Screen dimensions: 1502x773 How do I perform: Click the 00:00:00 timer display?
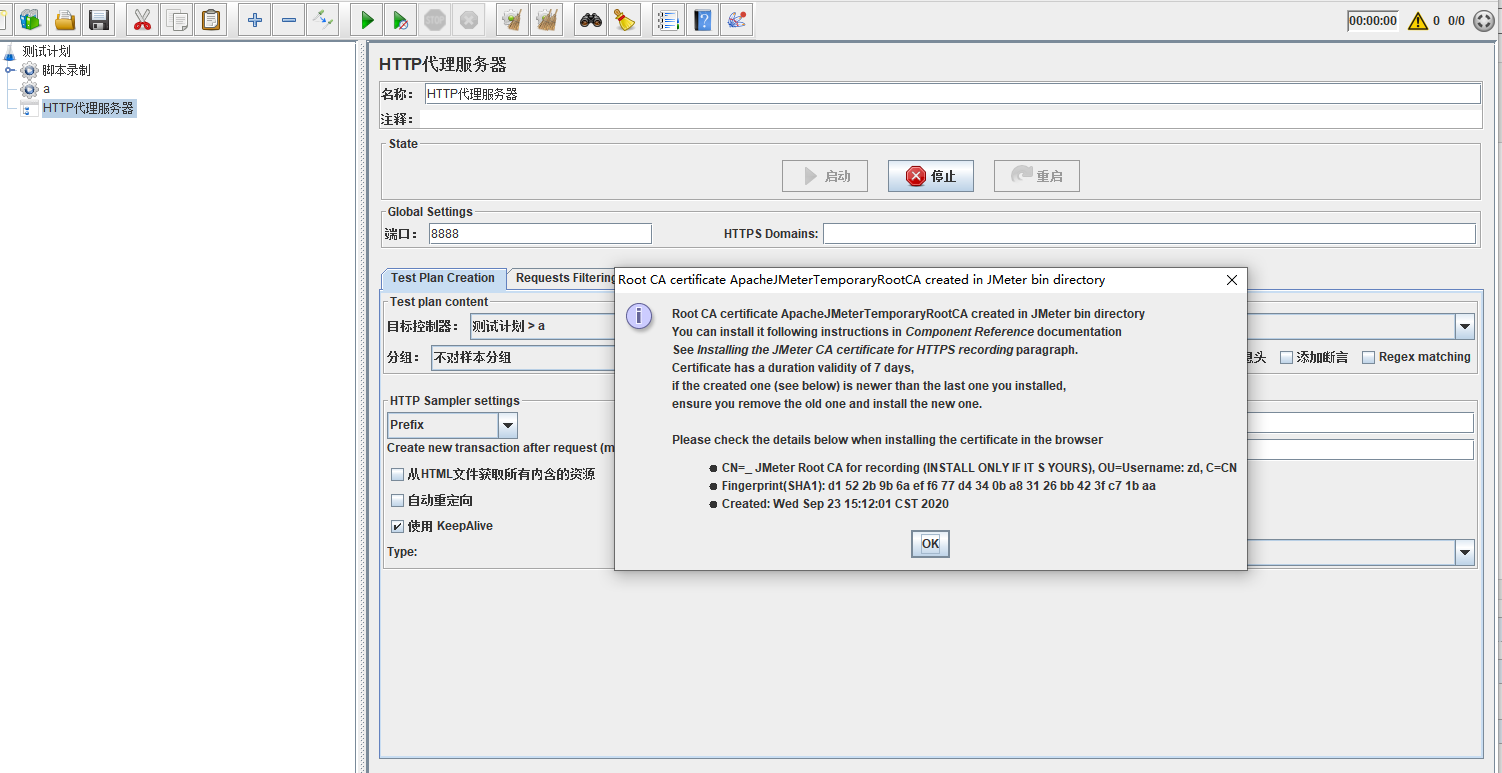coord(1372,21)
